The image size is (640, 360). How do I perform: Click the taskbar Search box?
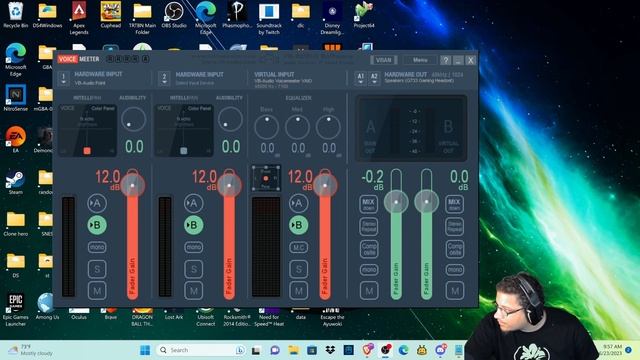pos(200,350)
